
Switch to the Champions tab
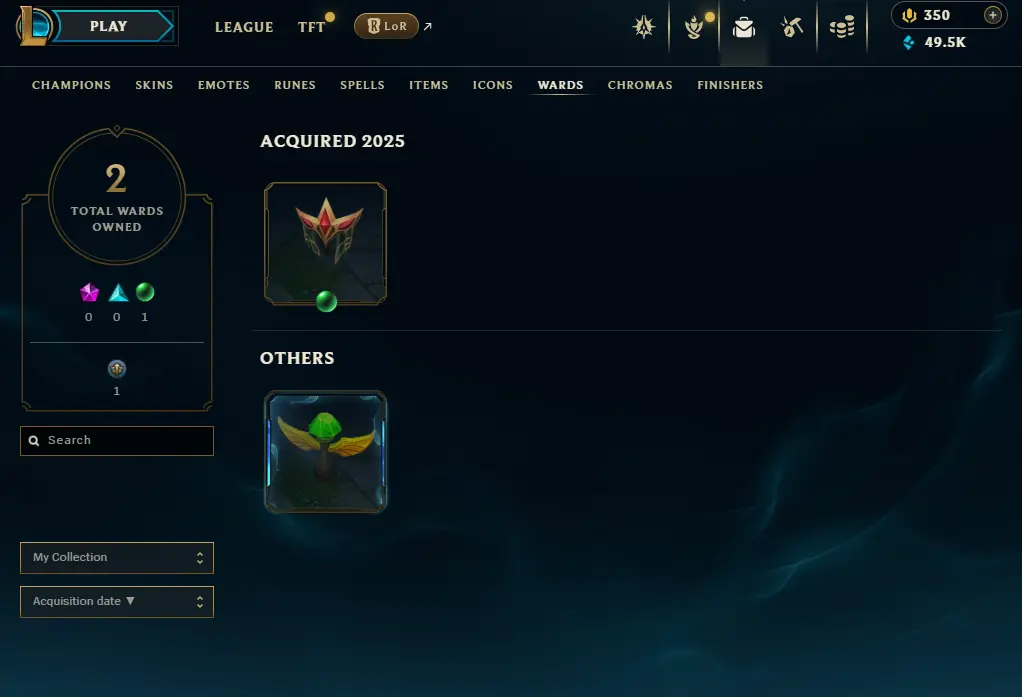[x=72, y=85]
